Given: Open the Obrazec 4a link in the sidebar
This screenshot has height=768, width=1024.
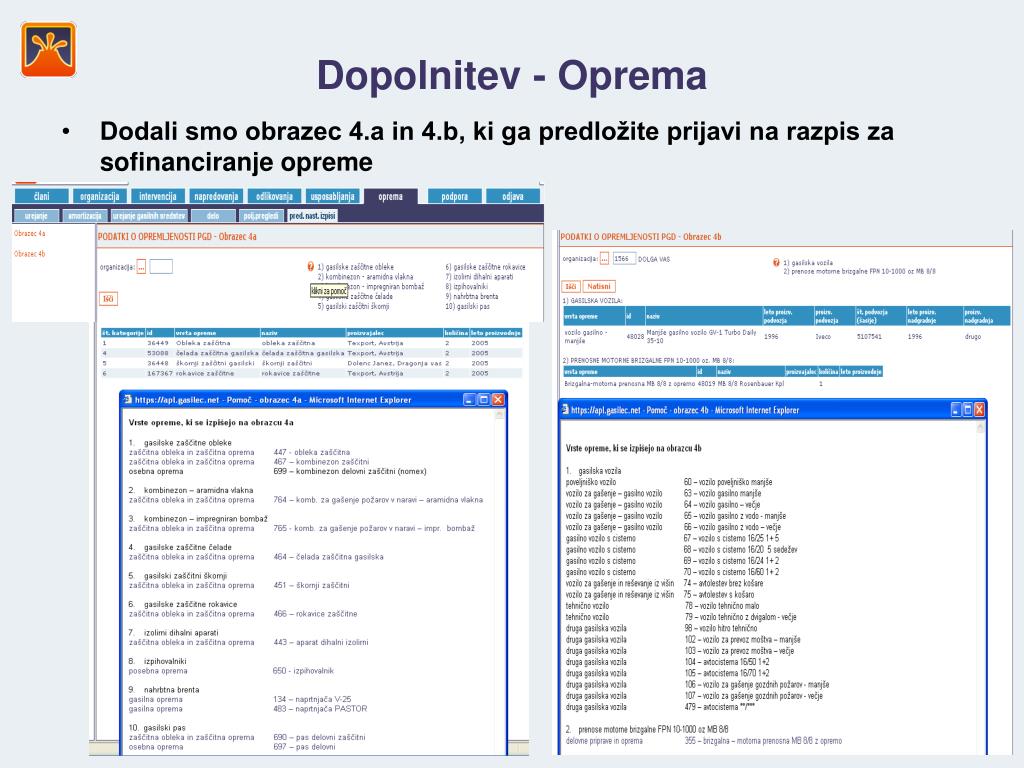Looking at the screenshot, I should [30, 233].
